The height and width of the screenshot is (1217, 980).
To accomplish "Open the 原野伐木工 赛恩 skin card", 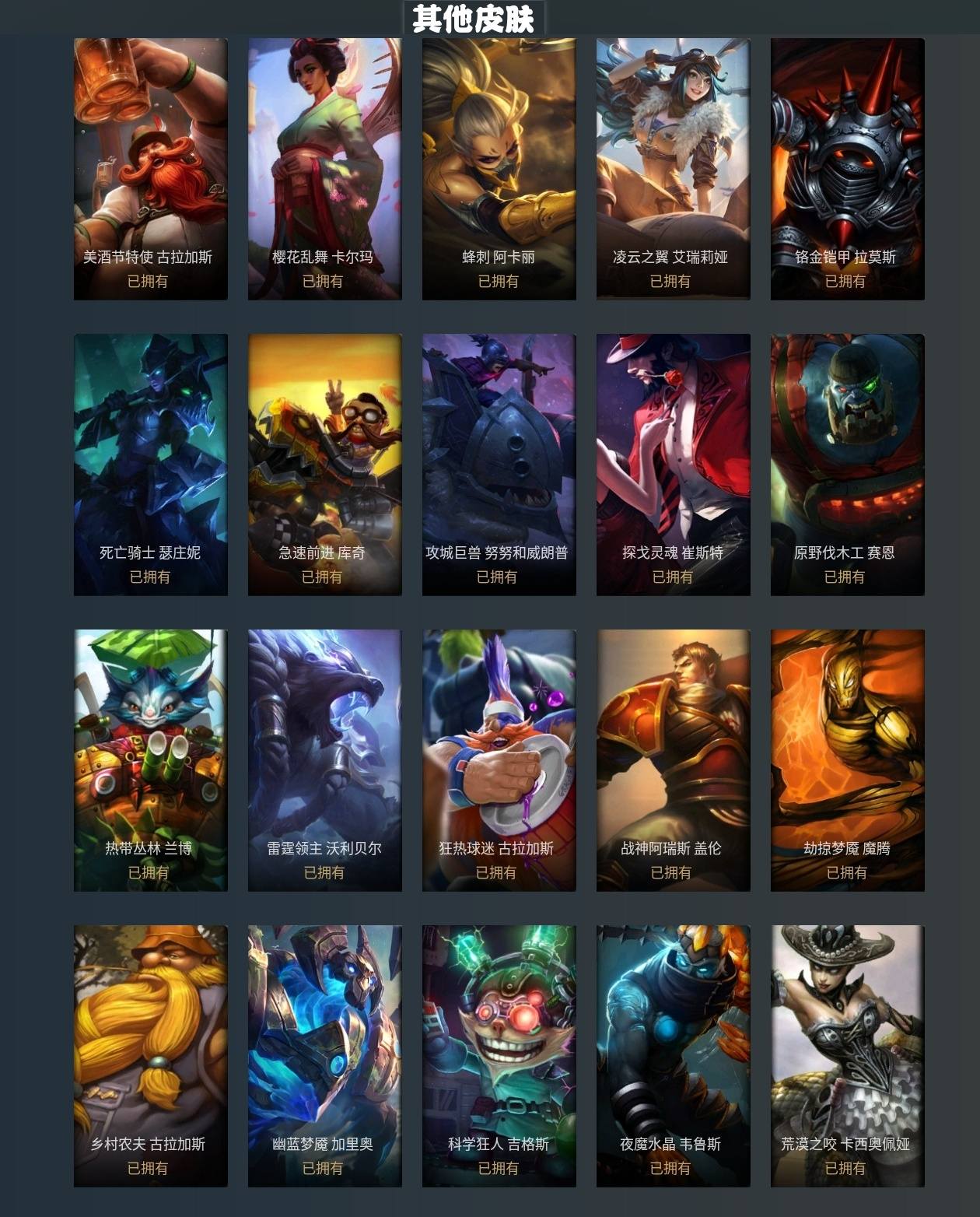I will point(848,465).
